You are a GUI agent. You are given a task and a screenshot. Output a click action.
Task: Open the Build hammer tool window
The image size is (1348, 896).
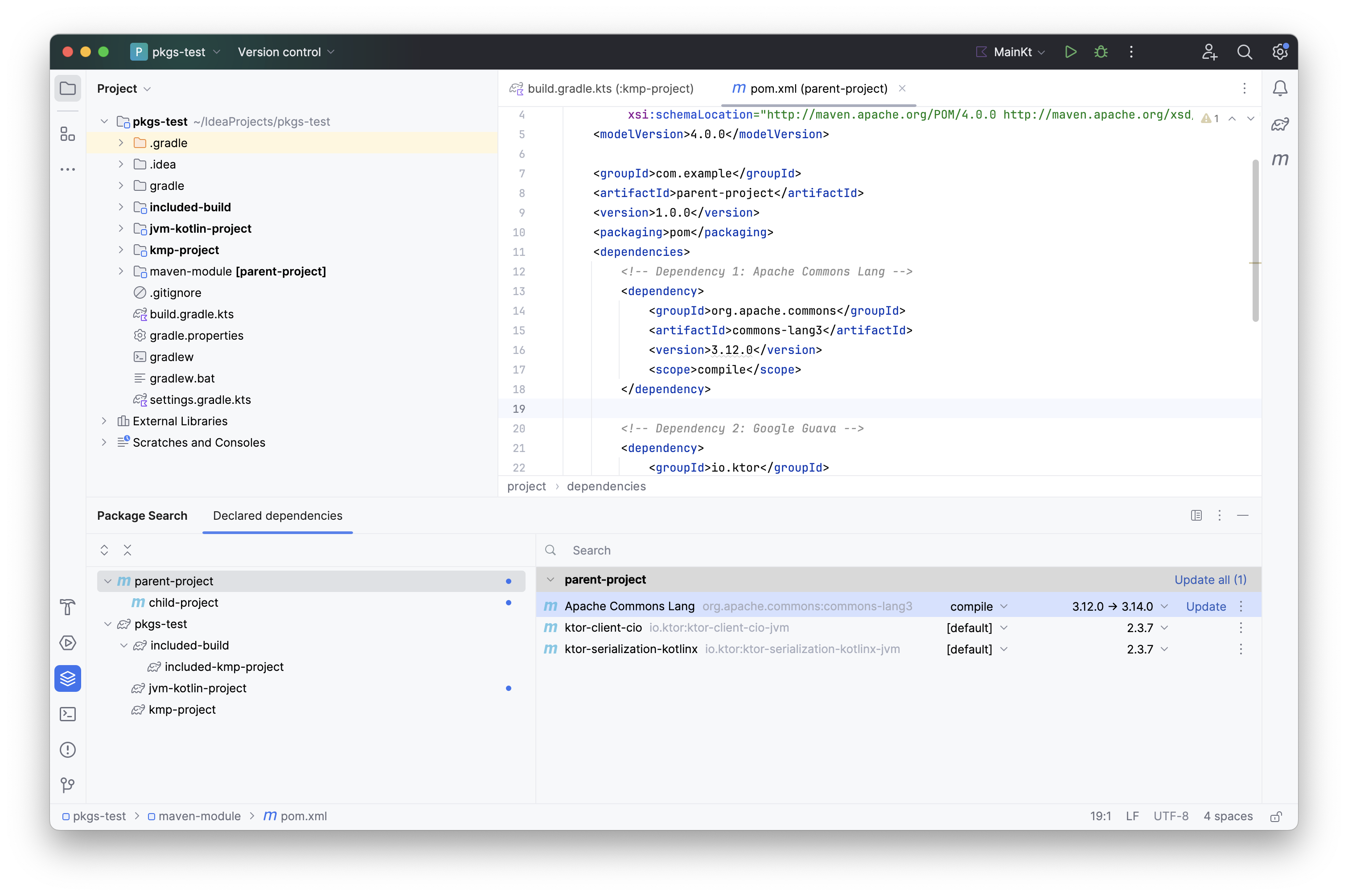67,607
